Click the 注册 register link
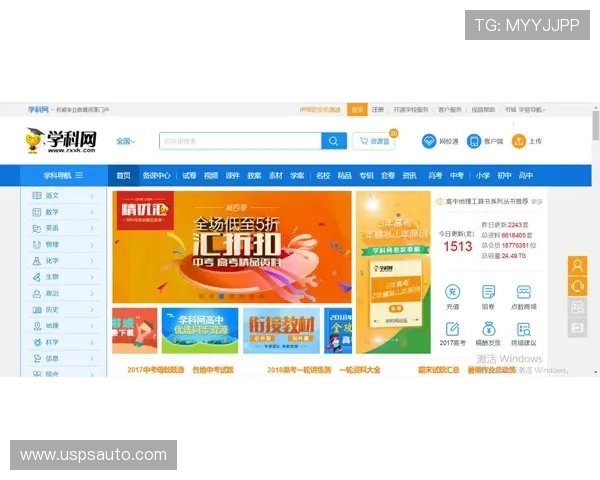The width and height of the screenshot is (600, 480). pyautogui.click(x=378, y=110)
